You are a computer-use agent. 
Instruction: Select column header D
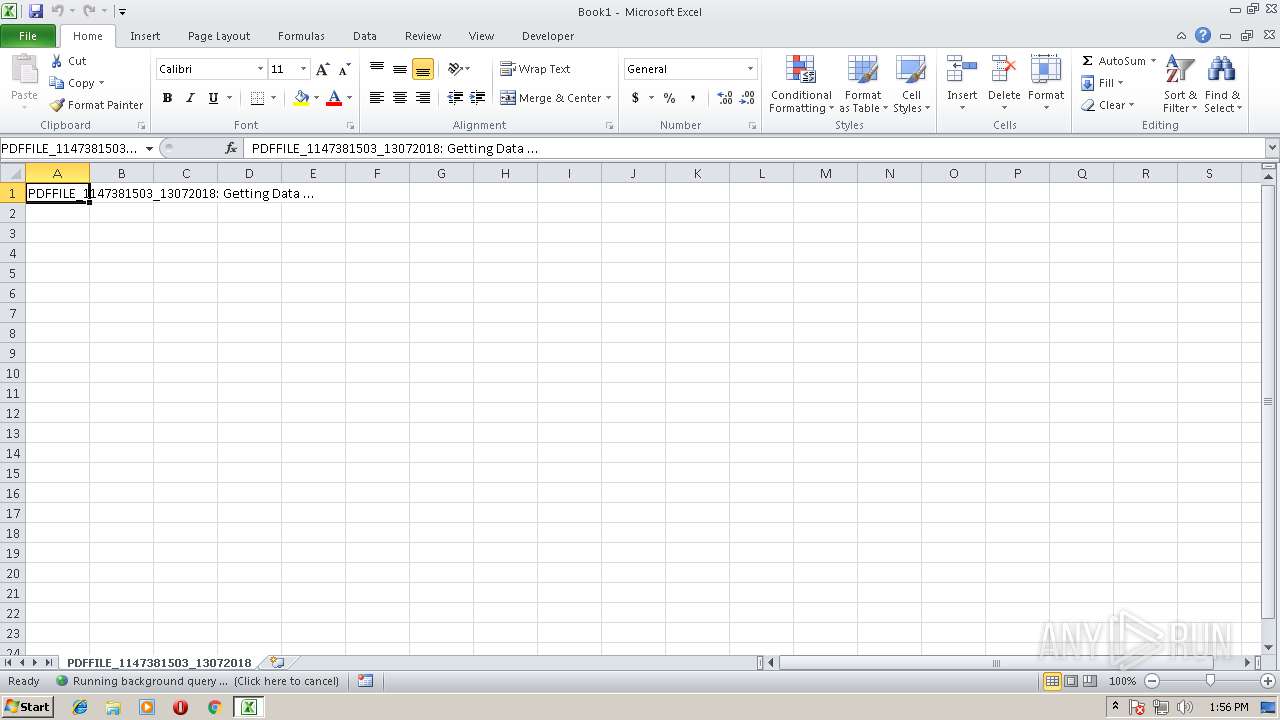249,173
